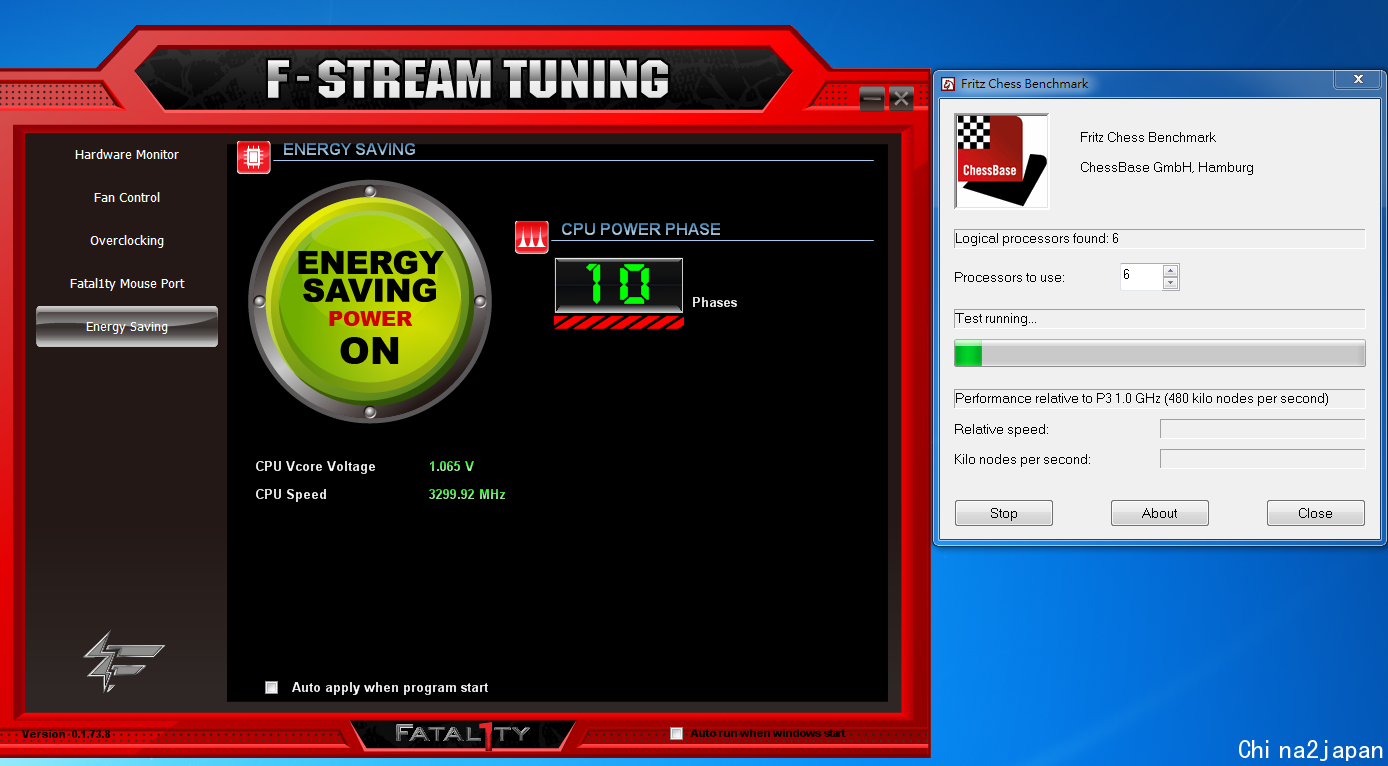The width and height of the screenshot is (1388, 766).
Task: Click the CPU POWER PHASE heading
Action: point(641,229)
